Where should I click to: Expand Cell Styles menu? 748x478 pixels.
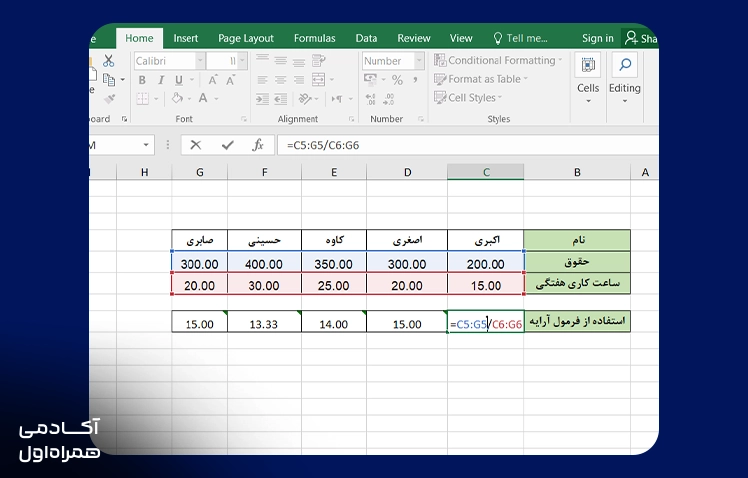(x=468, y=97)
